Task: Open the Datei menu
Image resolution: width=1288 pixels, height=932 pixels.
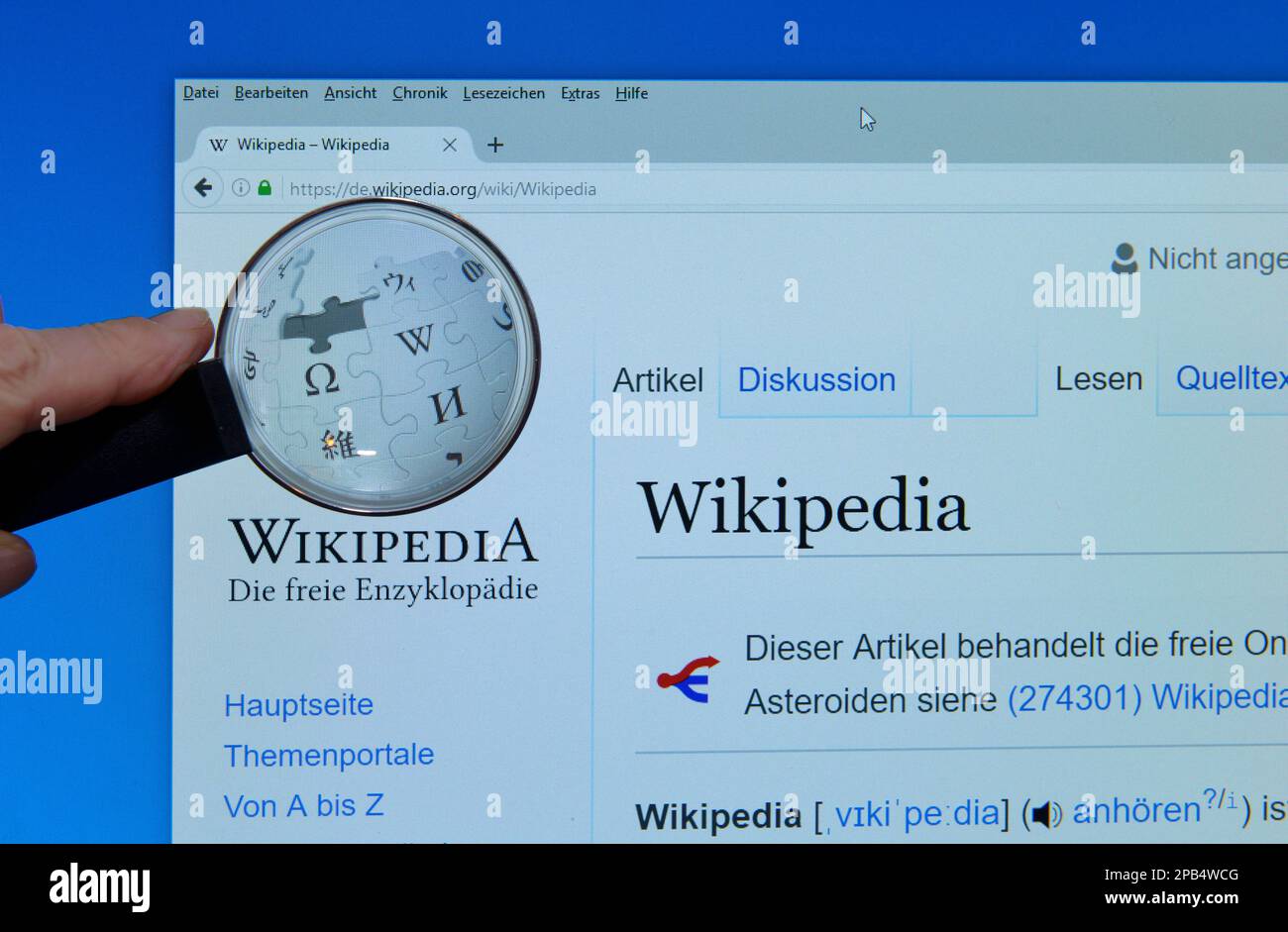Action: click(201, 93)
